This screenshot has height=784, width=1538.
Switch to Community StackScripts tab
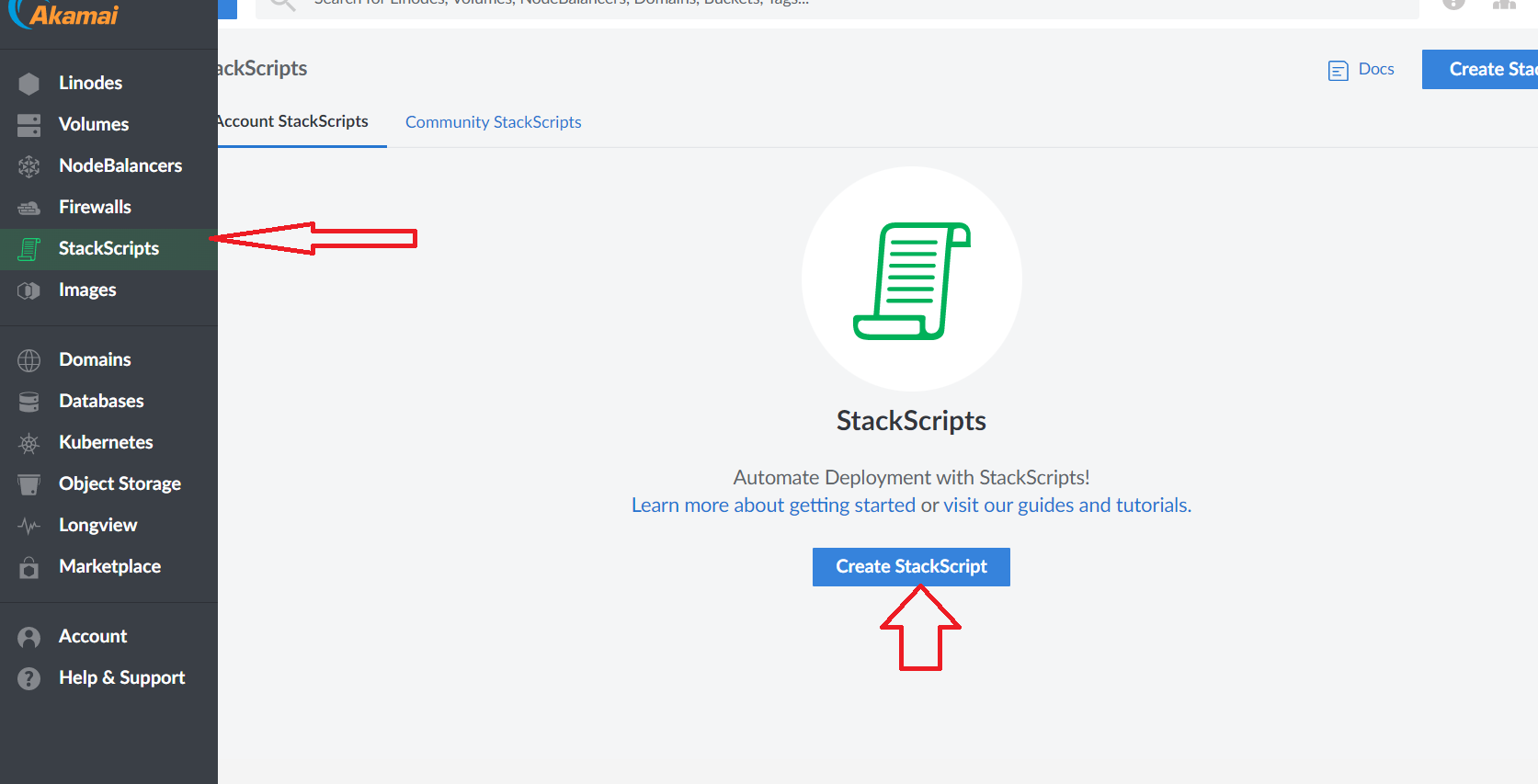pyautogui.click(x=494, y=122)
